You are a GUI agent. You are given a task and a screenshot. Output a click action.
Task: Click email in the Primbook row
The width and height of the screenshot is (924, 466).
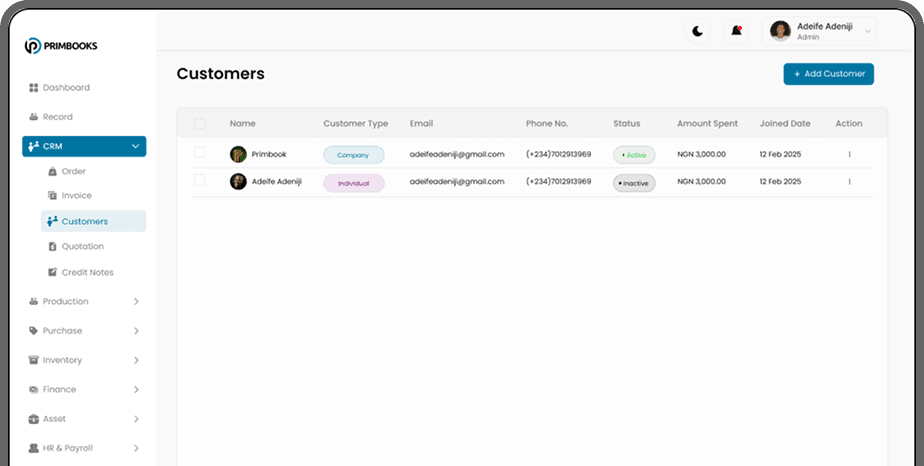457,154
